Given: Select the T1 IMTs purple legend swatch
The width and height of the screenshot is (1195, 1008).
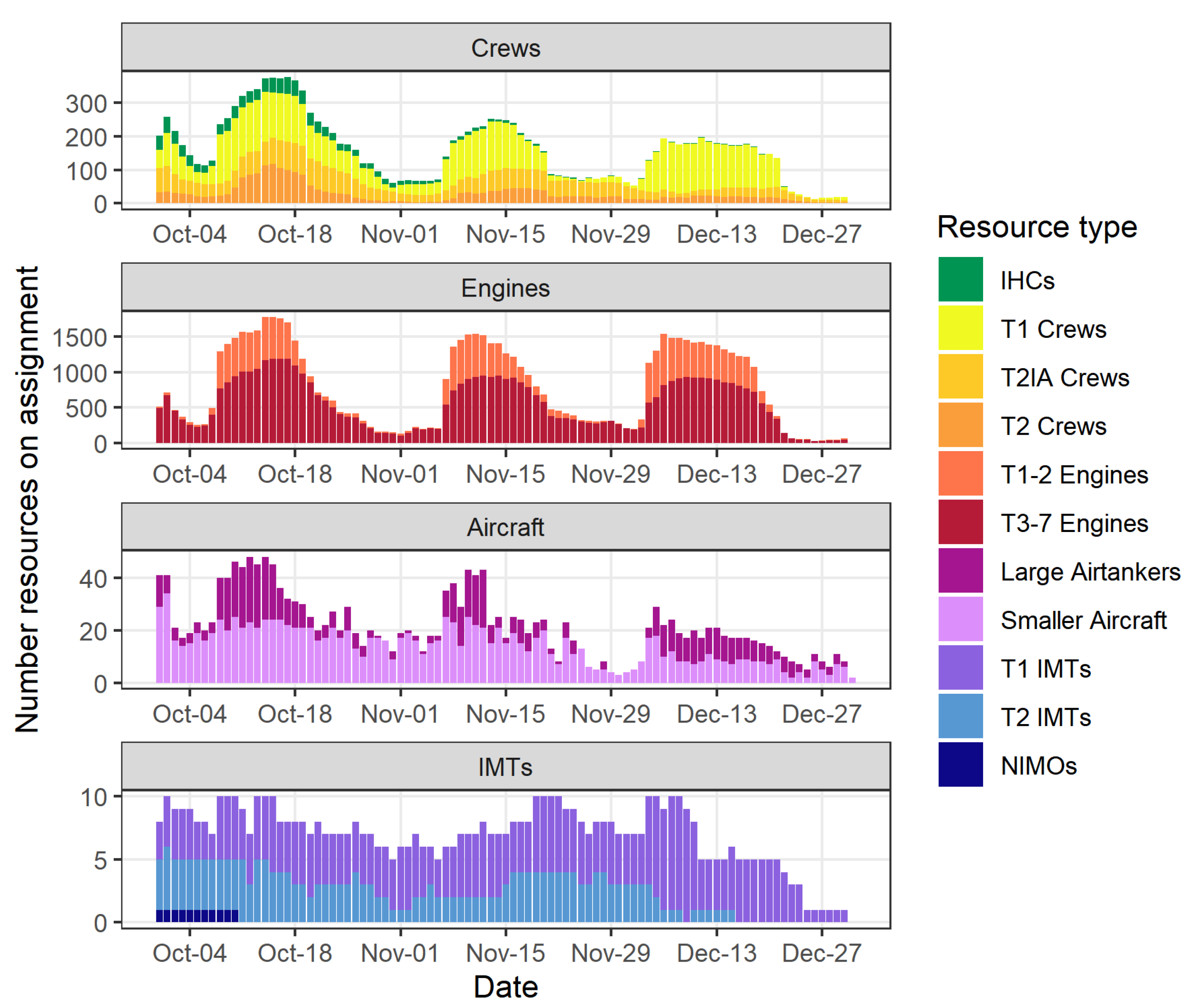Looking at the screenshot, I should point(960,668).
